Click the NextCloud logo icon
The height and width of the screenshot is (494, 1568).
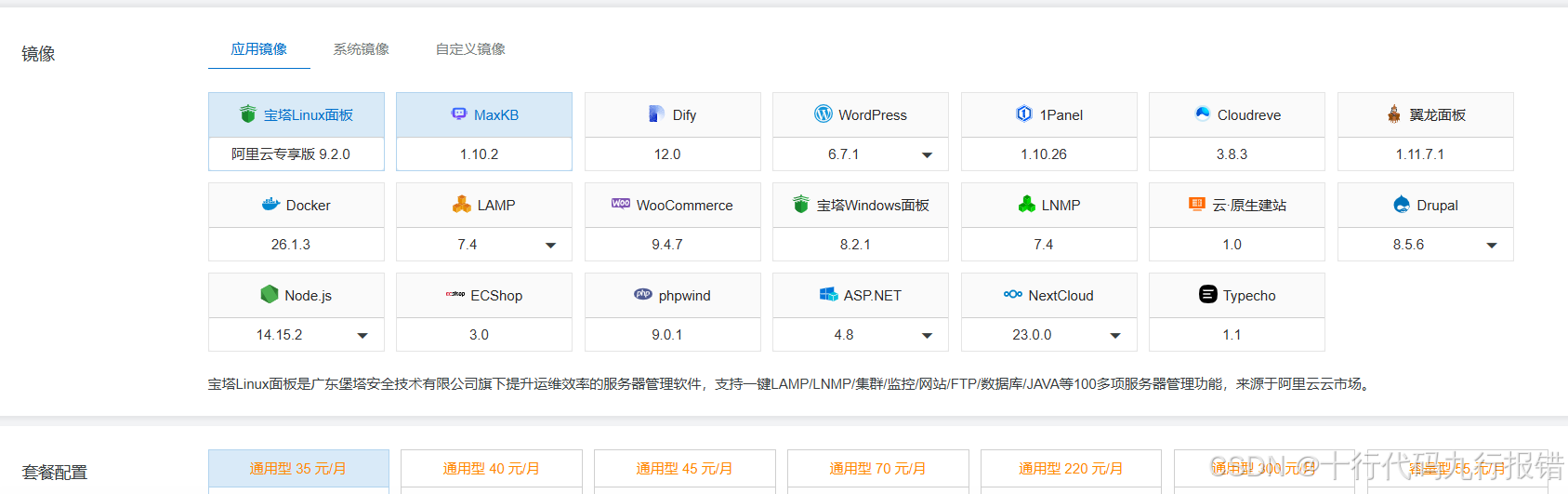tap(1013, 294)
